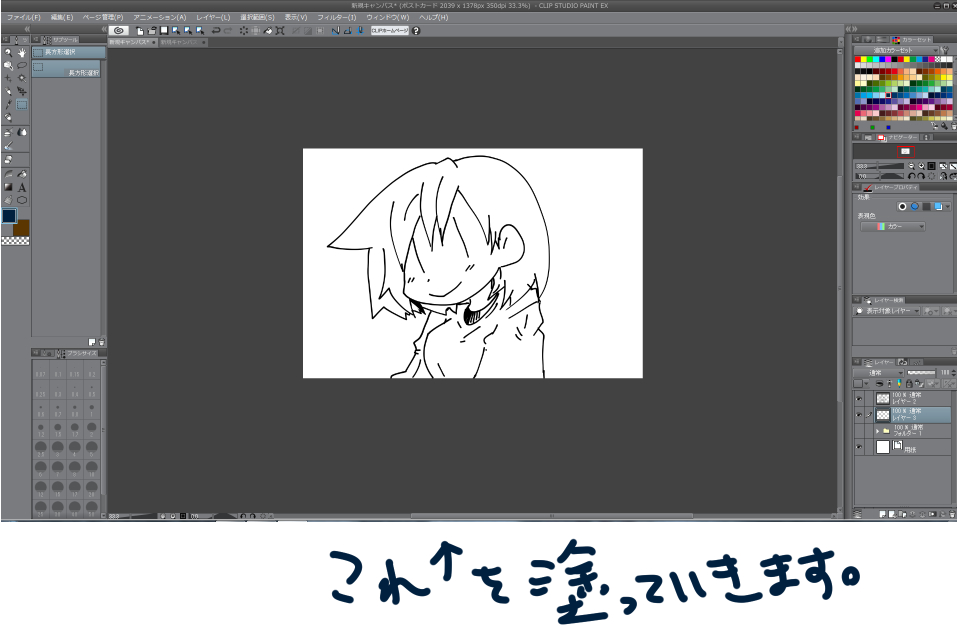Click the navigator canvas thumbnail

[x=906, y=151]
